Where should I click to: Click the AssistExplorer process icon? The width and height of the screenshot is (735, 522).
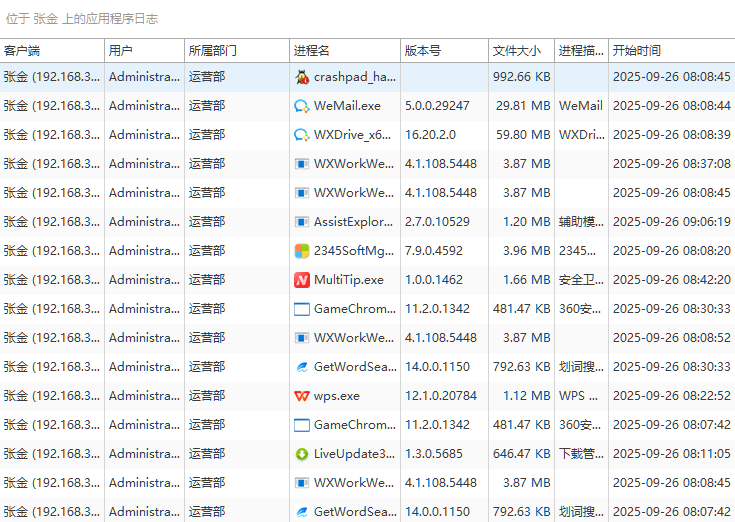tap(302, 222)
